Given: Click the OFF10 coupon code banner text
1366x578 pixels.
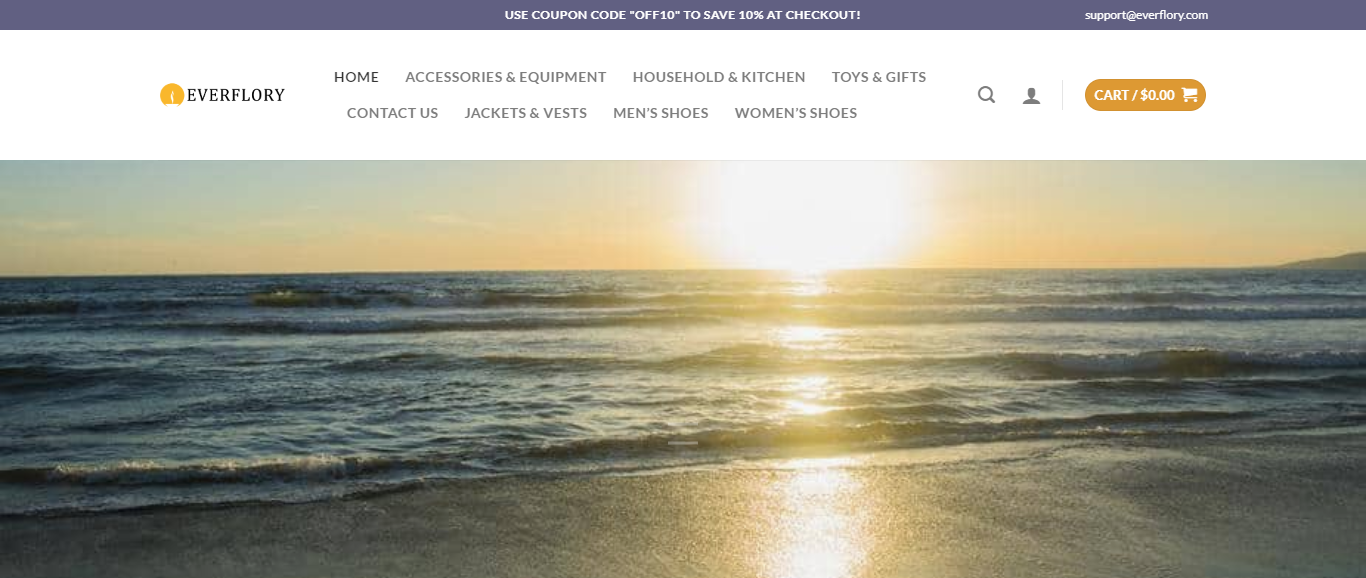Looking at the screenshot, I should coord(682,15).
